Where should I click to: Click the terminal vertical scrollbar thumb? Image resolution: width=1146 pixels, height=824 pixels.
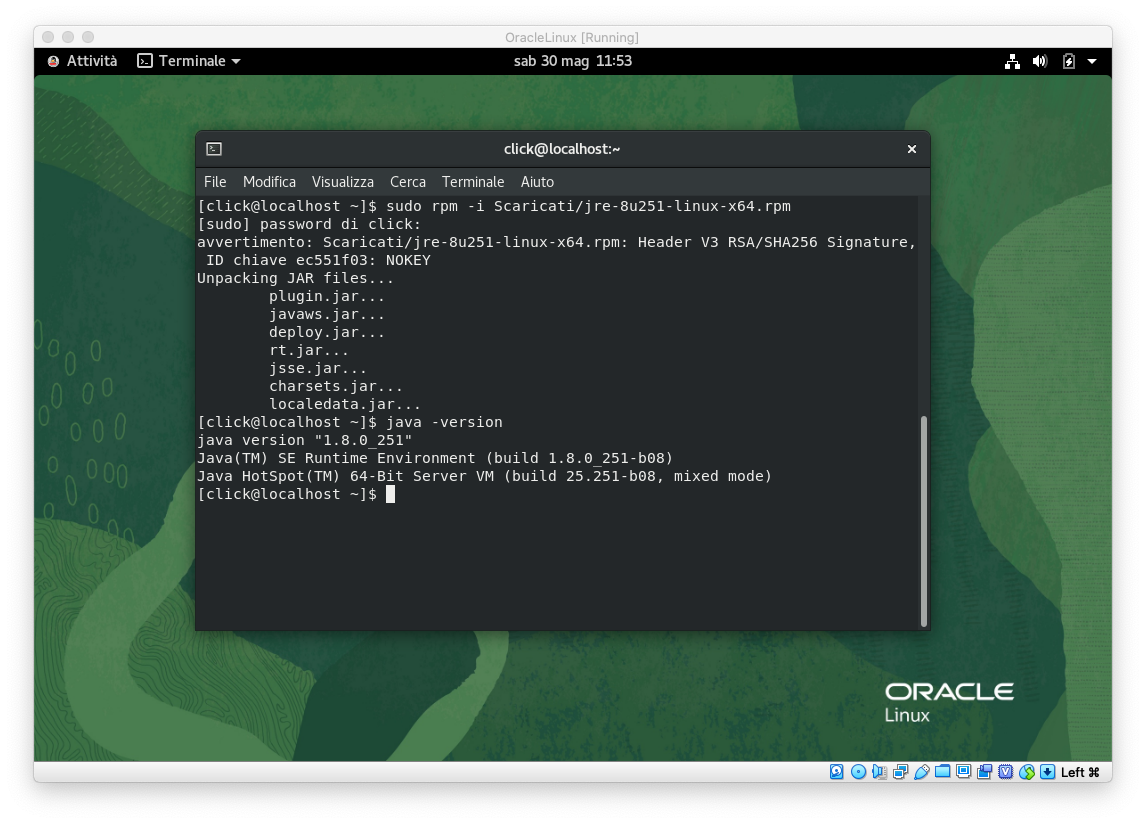pos(924,521)
